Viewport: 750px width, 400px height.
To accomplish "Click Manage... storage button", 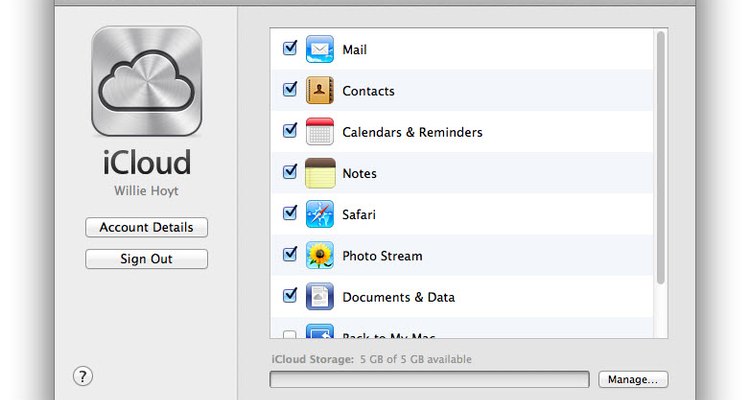I will pyautogui.click(x=633, y=379).
